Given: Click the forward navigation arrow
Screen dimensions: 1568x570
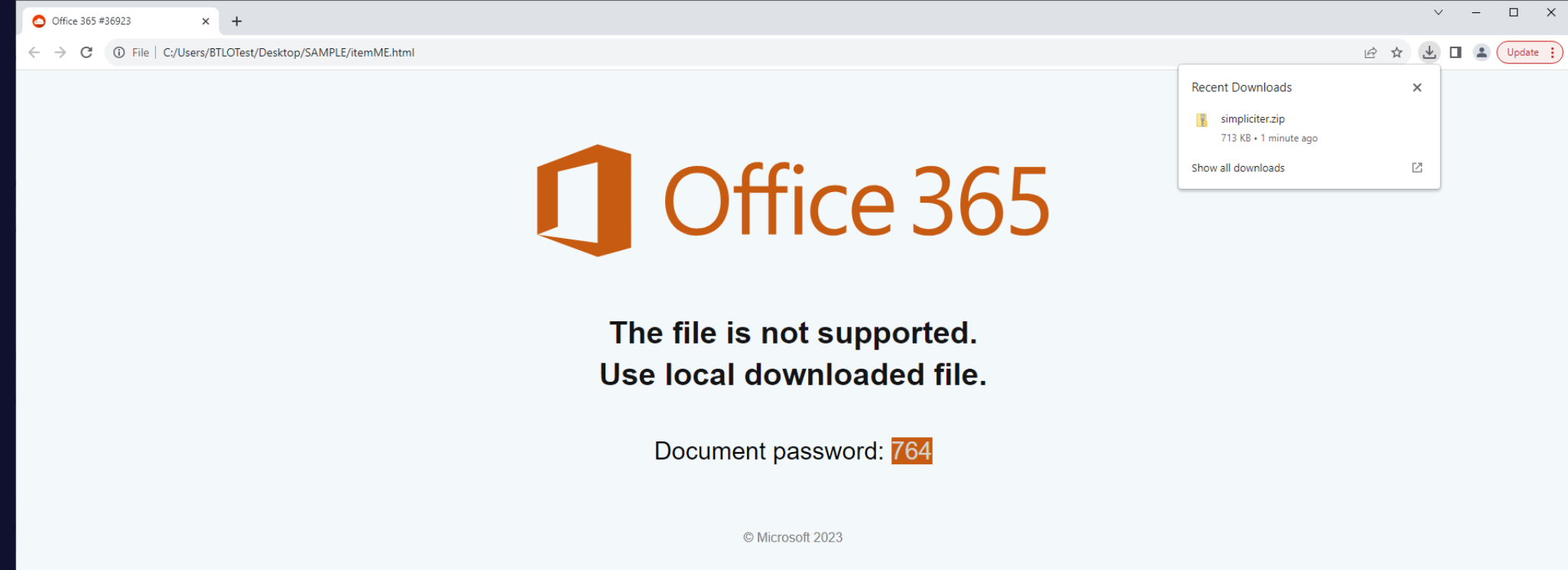Looking at the screenshot, I should pos(60,53).
